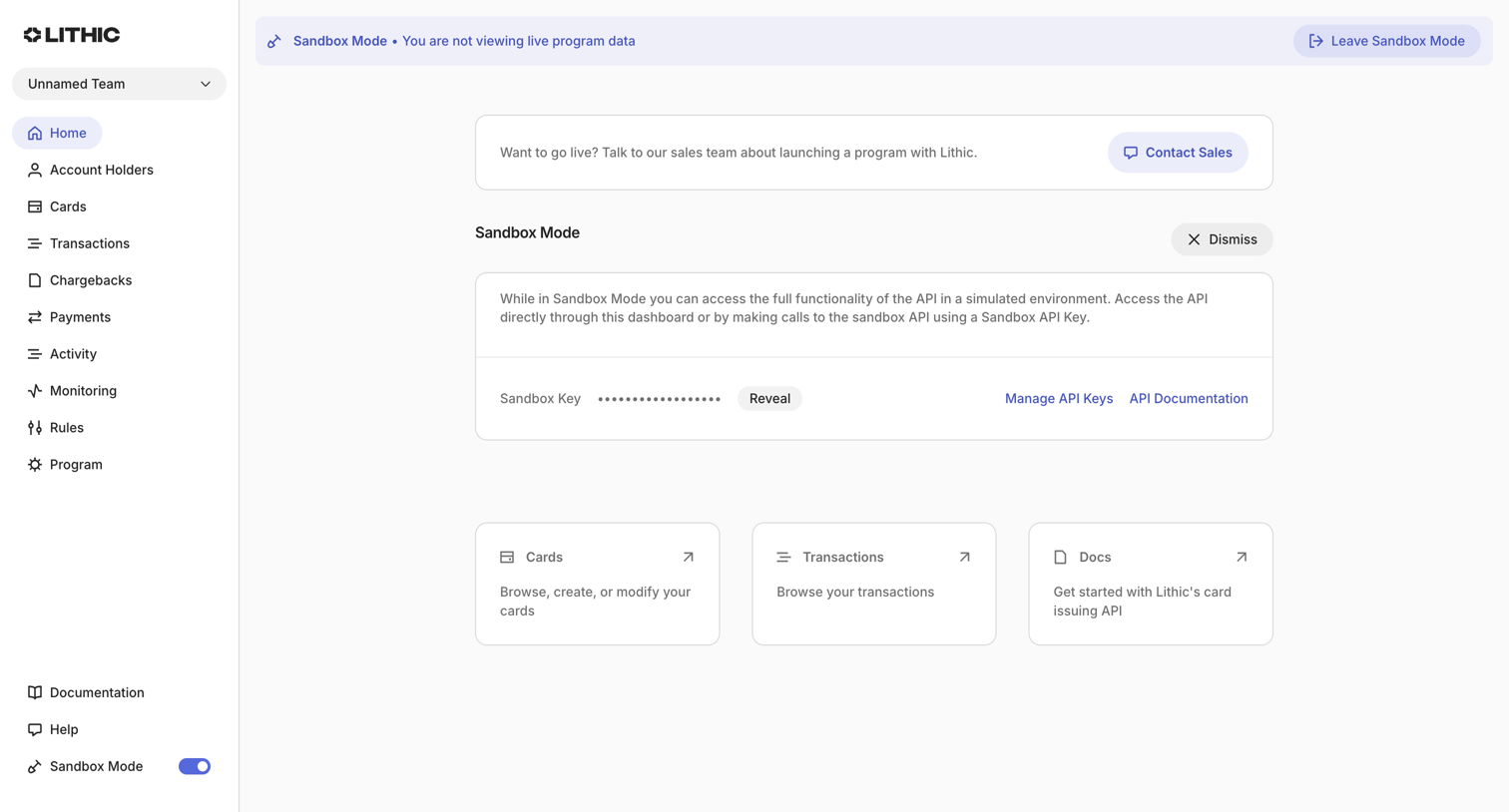Go to Home in the sidebar
The width and height of the screenshot is (1509, 812).
(x=57, y=133)
